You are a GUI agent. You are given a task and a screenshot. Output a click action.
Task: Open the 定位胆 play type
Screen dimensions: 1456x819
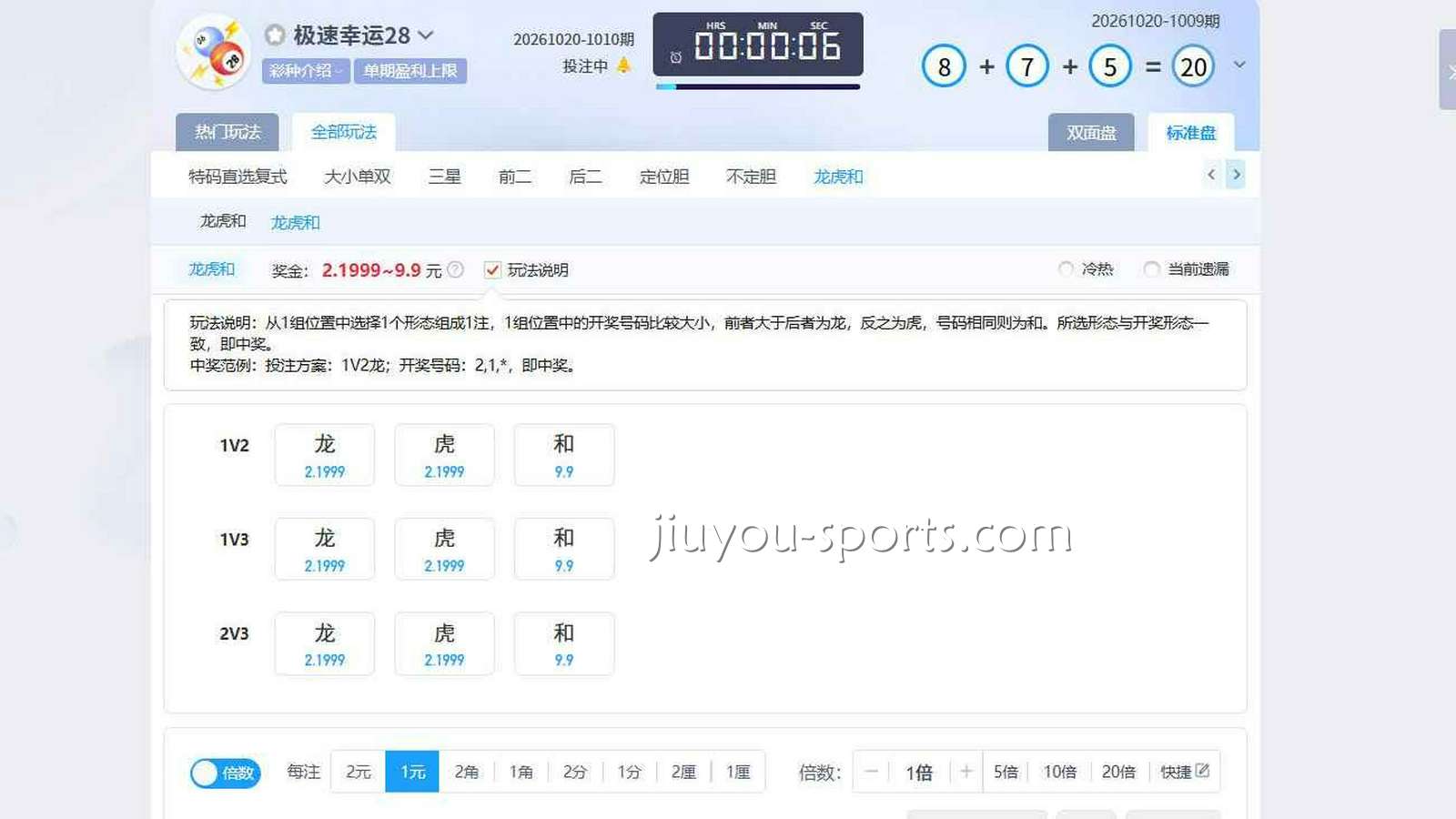pyautogui.click(x=664, y=177)
